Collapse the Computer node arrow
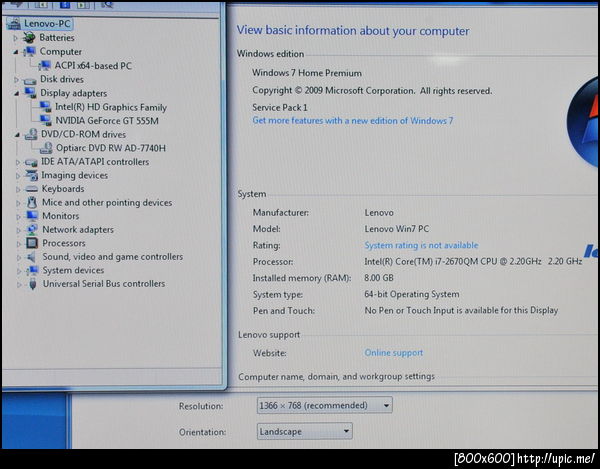 (x=16, y=52)
